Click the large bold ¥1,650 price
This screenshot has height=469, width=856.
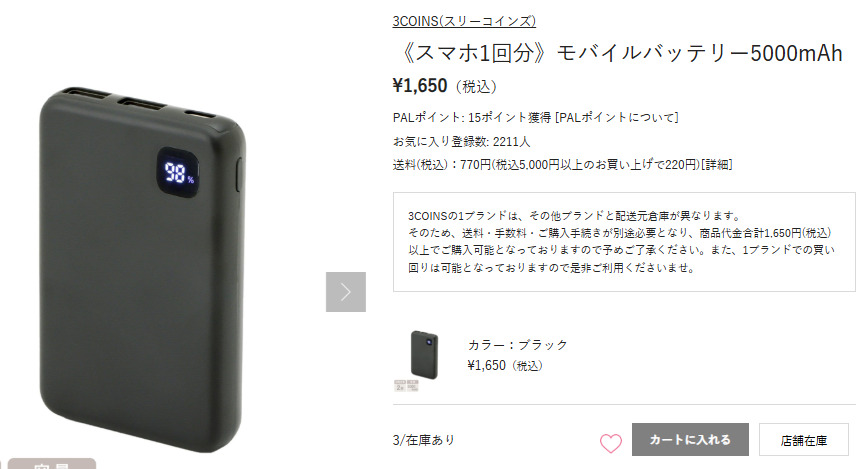click(420, 86)
